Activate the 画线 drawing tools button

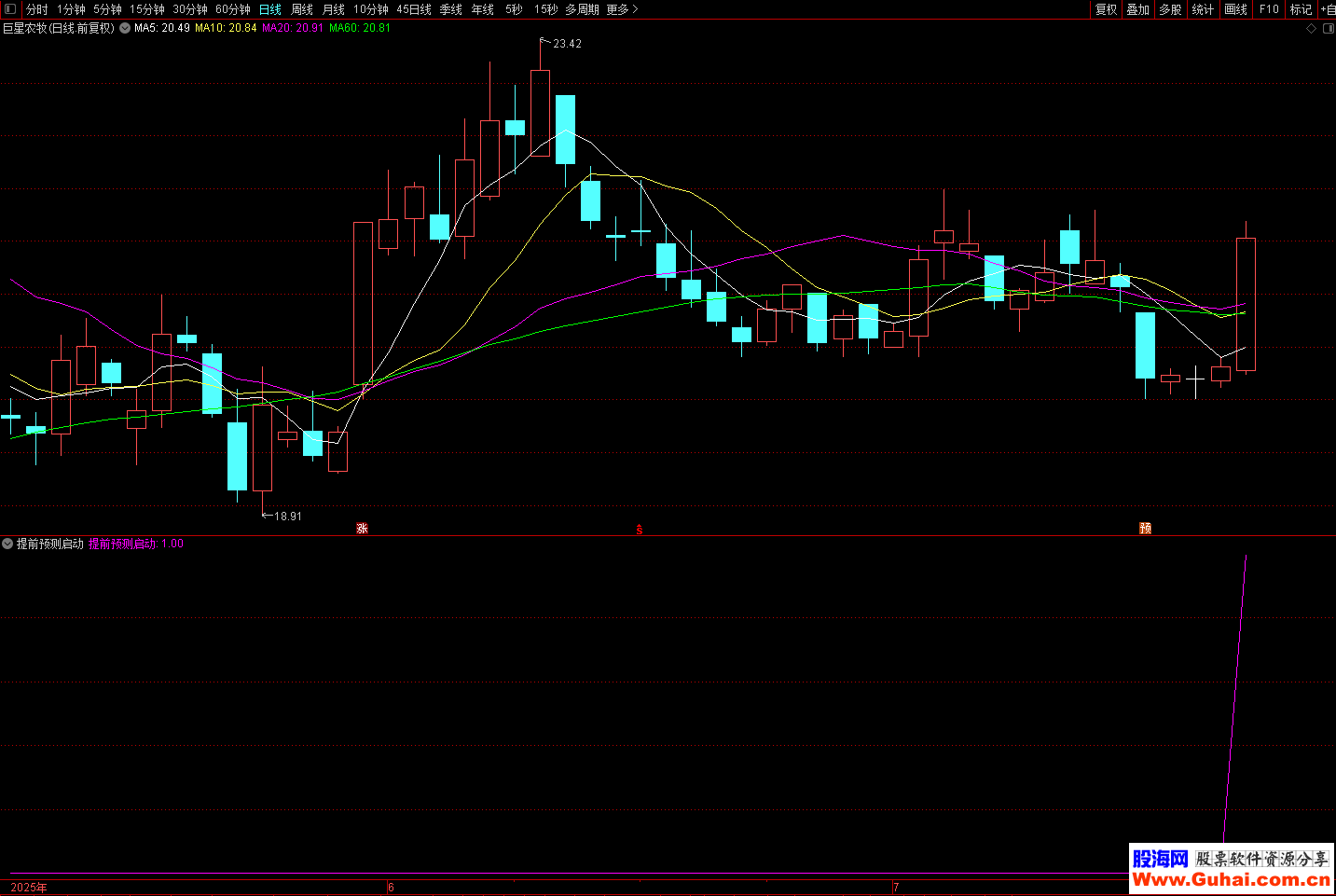point(1236,9)
